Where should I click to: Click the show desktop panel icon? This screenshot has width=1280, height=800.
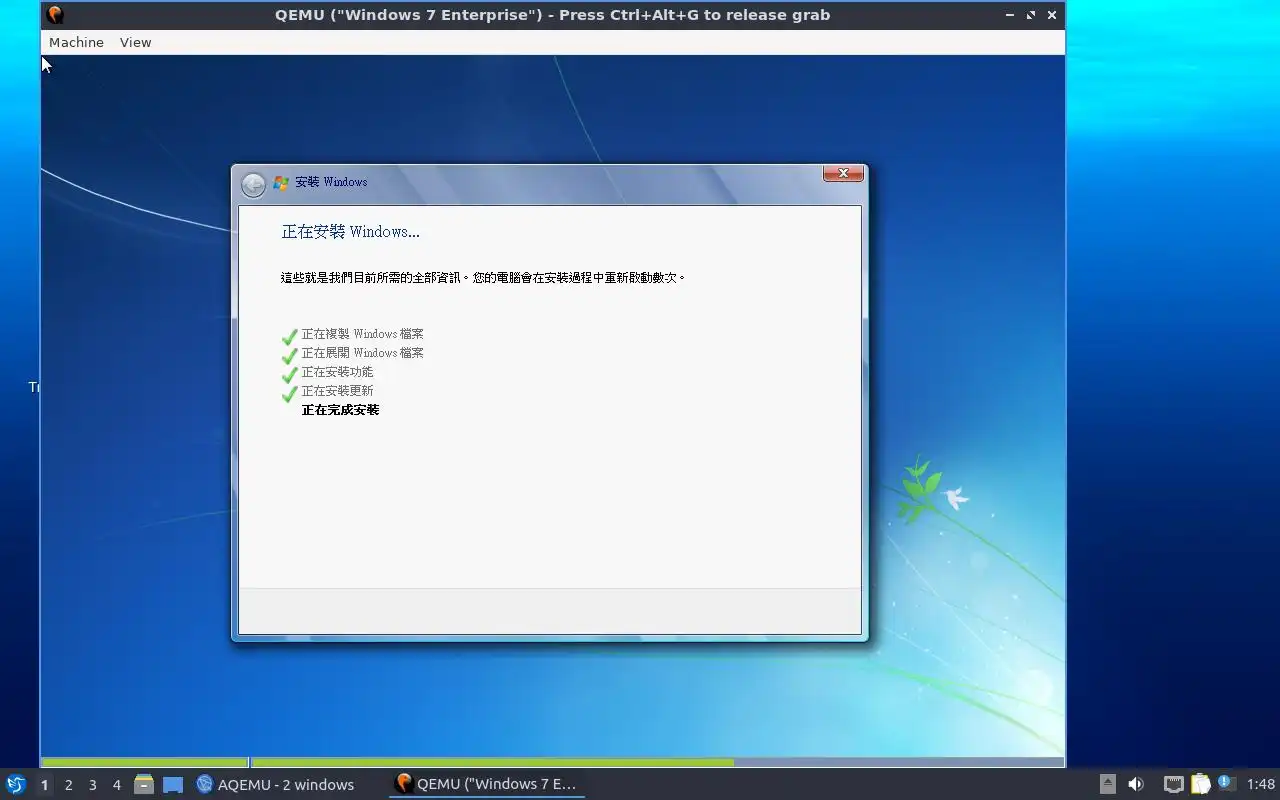click(x=173, y=785)
